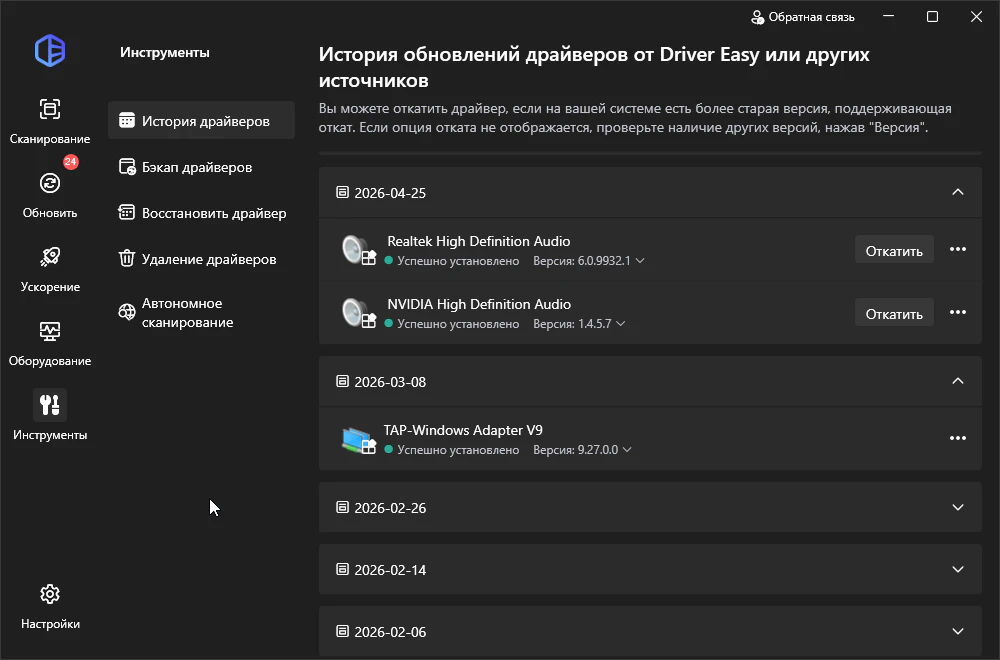Screen dimensions: 1000x660
Task: Open the Ускорение rocket section
Action: [x=50, y=268]
